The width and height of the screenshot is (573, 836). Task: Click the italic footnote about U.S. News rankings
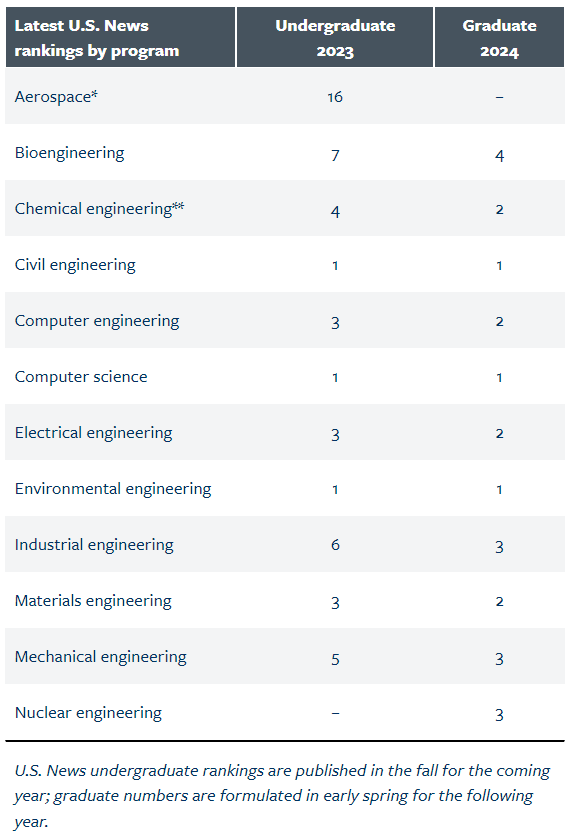coord(283,795)
